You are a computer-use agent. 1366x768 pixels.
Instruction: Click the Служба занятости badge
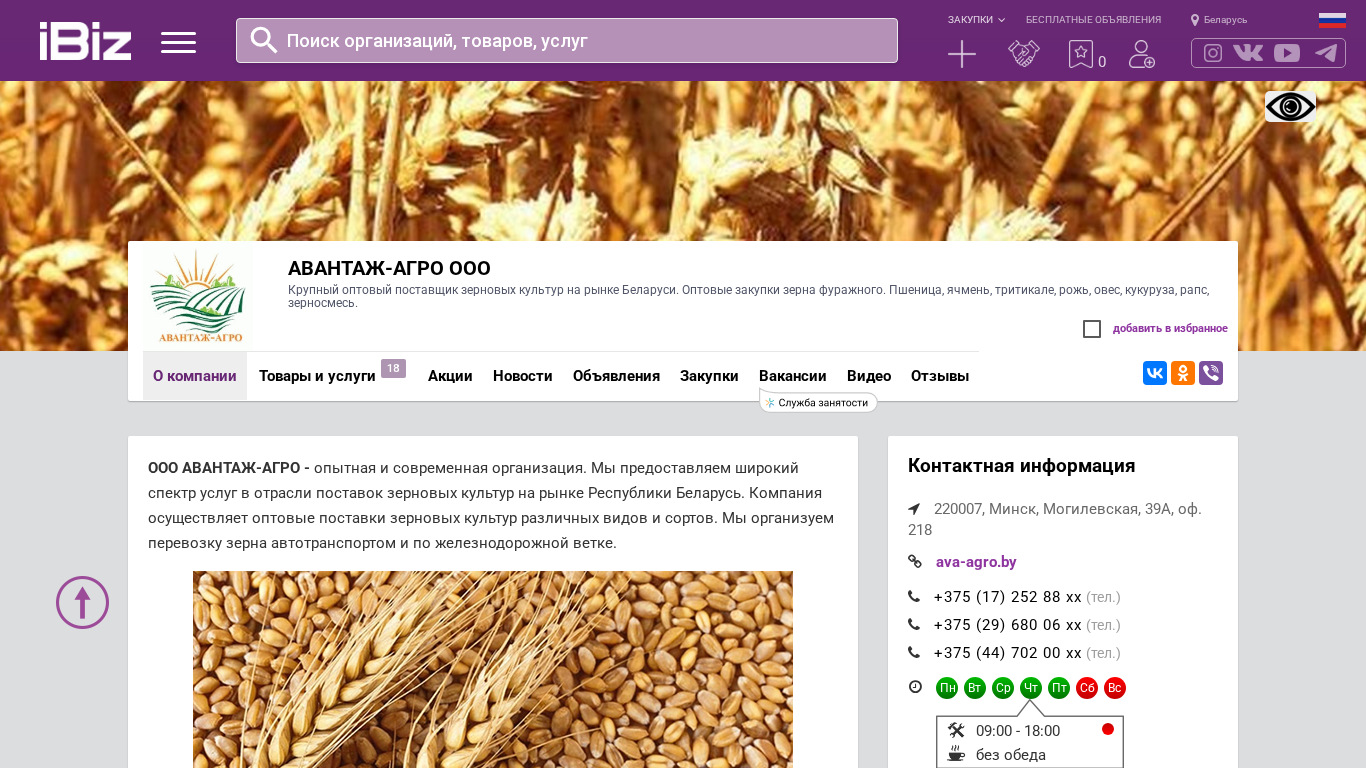click(819, 402)
